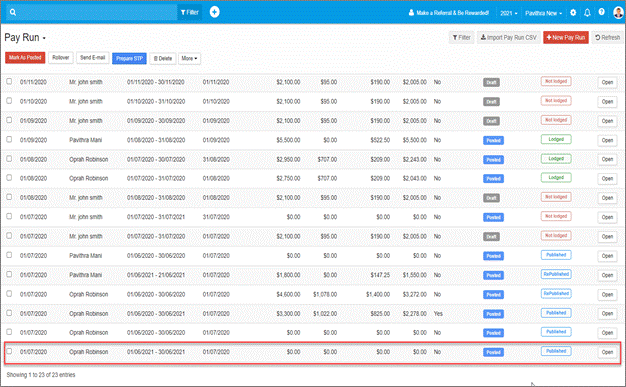Click the '$2,243.00' net pay cell
The height and width of the screenshot is (387, 626).
414,159
